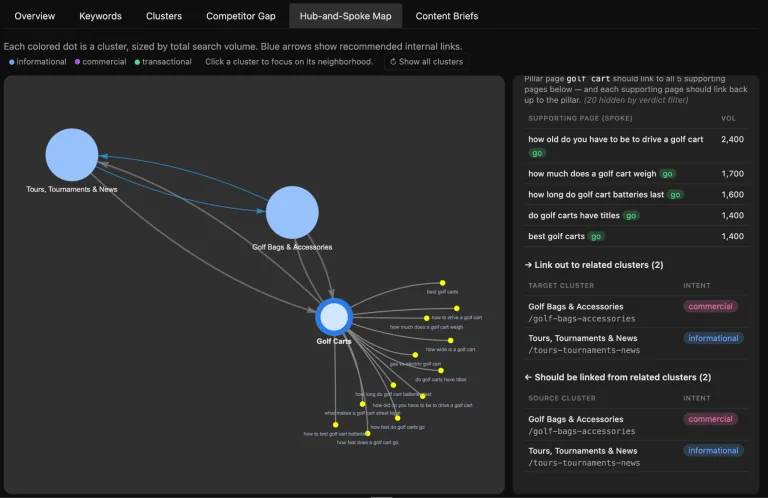768x498 pixels.
Task: Click the 1,700 volume value
Action: click(x=732, y=174)
